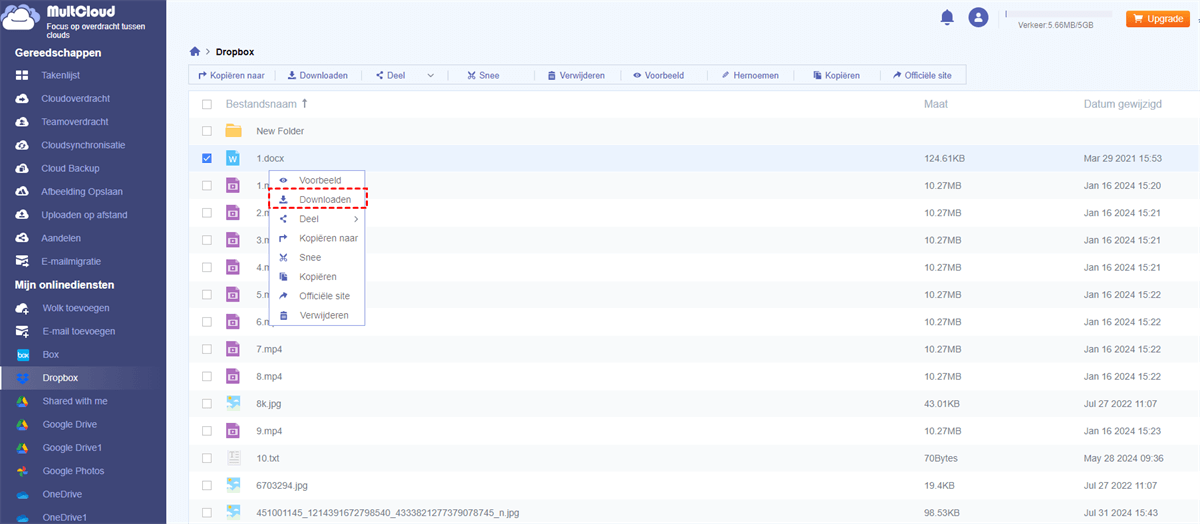Click Hernoemen toolbar button
This screenshot has width=1200, height=524.
(x=750, y=75)
